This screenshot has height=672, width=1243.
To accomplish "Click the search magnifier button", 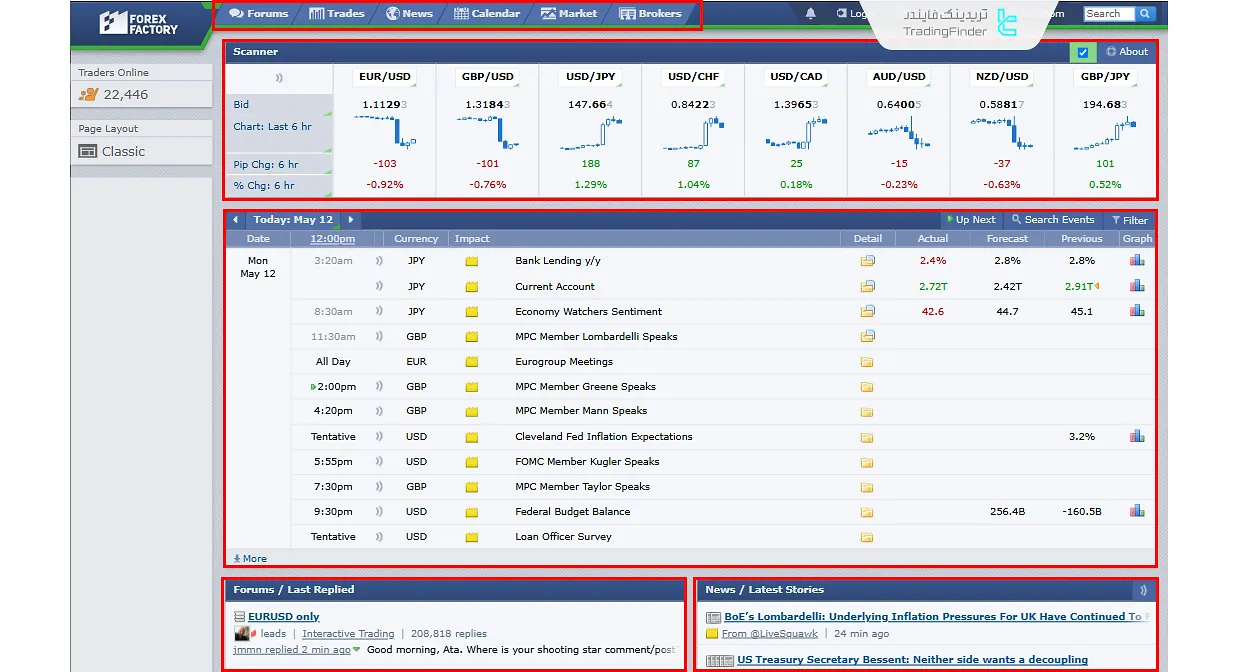I will click(x=1145, y=14).
